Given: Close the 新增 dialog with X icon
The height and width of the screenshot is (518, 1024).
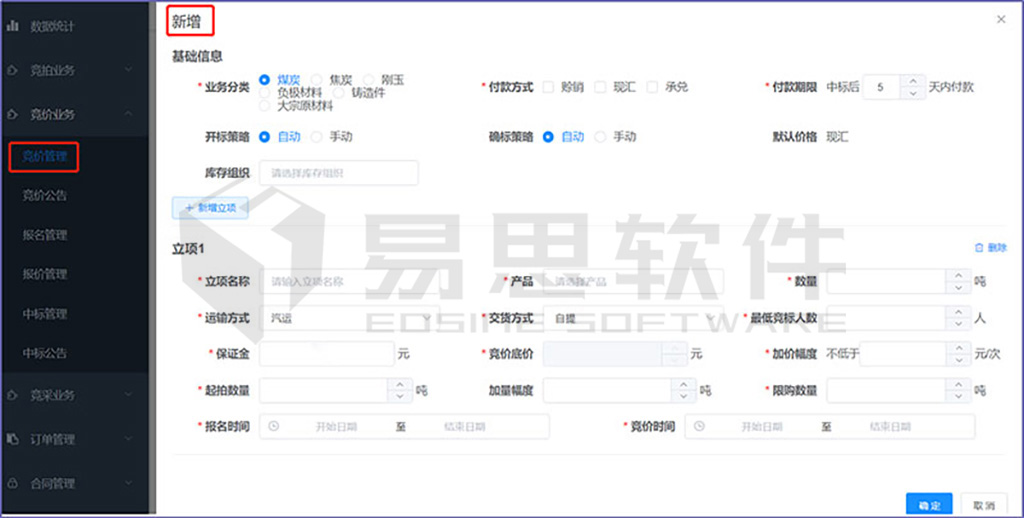Looking at the screenshot, I should (x=1001, y=19).
